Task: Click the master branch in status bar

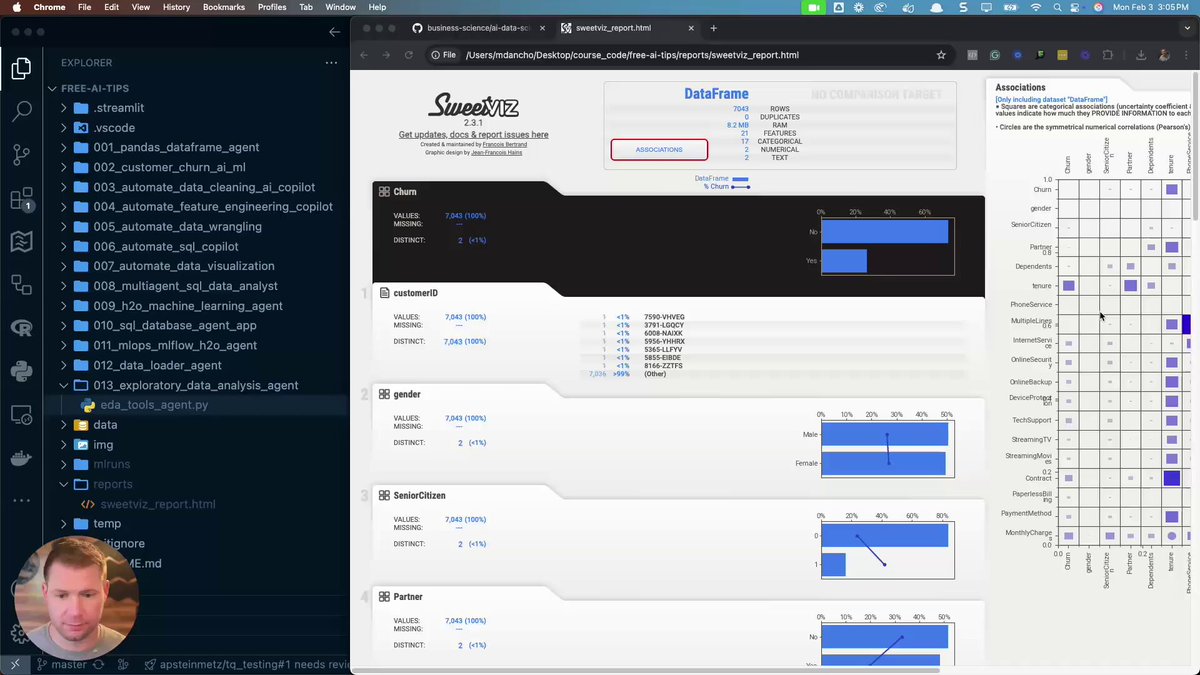Action: click(x=62, y=664)
